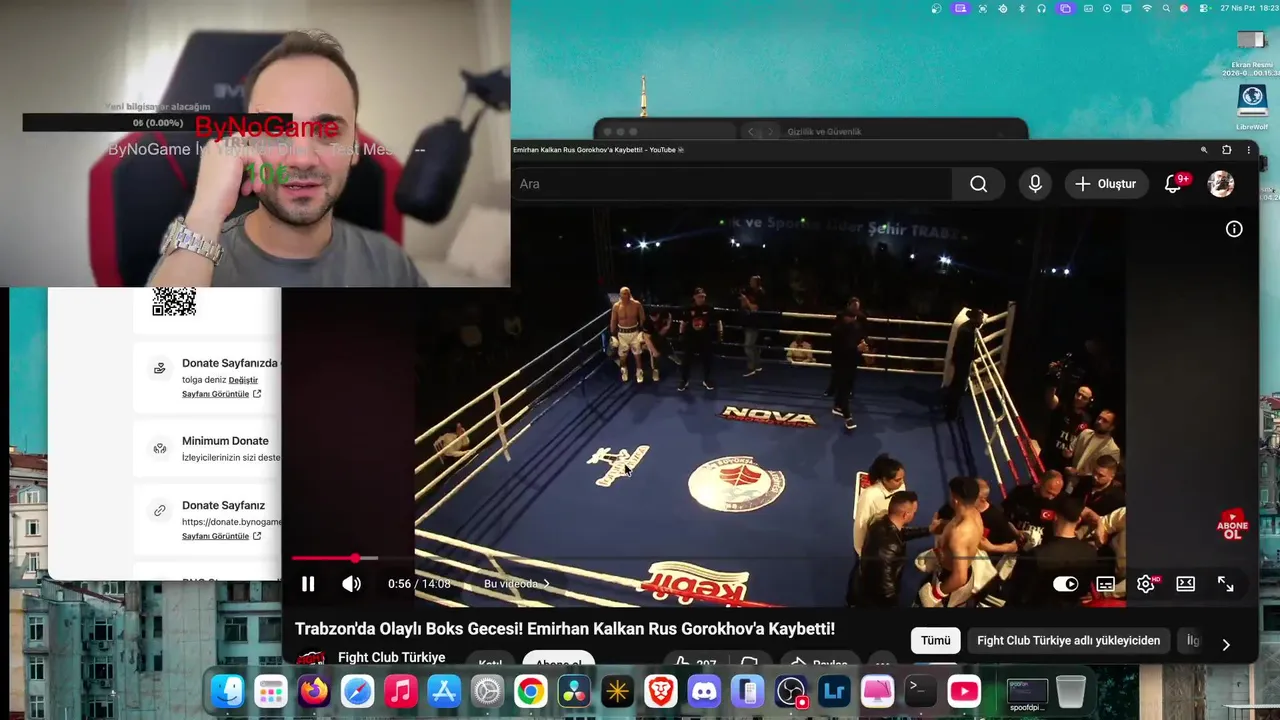Open System Settings from the Dock

(x=487, y=691)
